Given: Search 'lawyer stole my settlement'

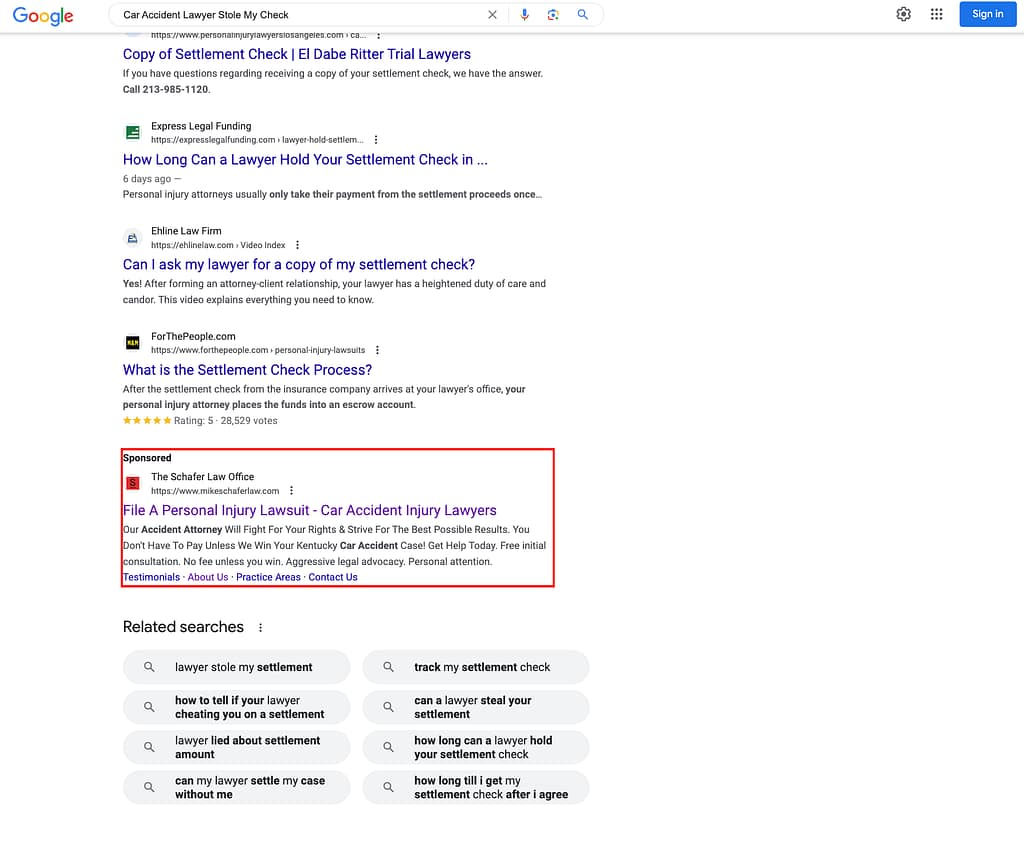Looking at the screenshot, I should point(236,667).
